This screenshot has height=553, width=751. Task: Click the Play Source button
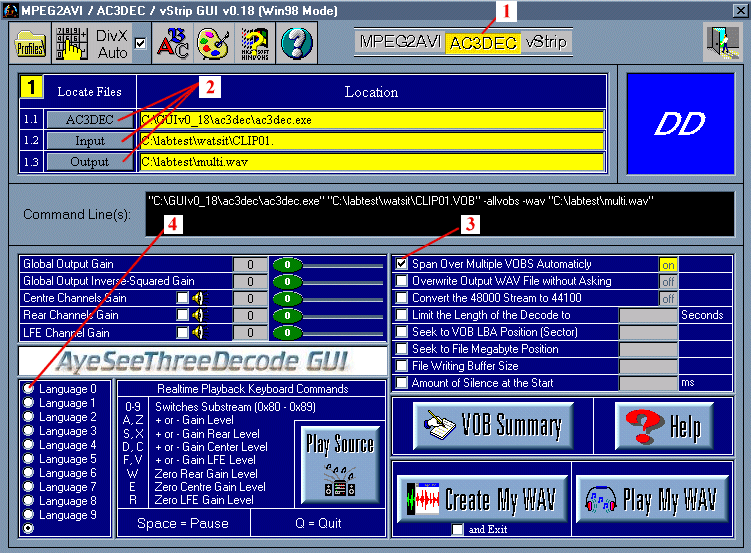(x=340, y=465)
